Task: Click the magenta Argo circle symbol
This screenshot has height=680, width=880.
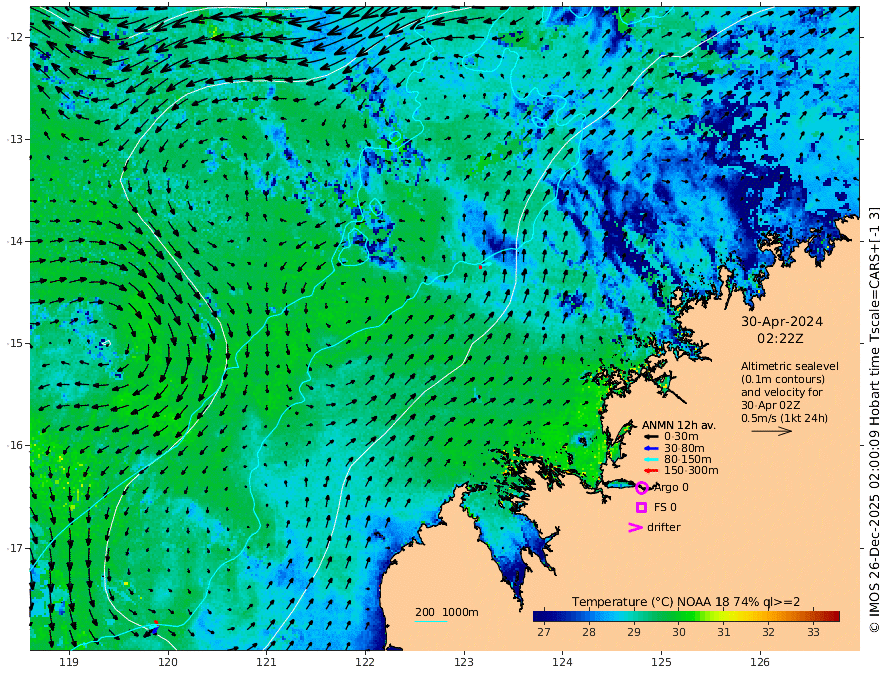Action: (x=642, y=487)
